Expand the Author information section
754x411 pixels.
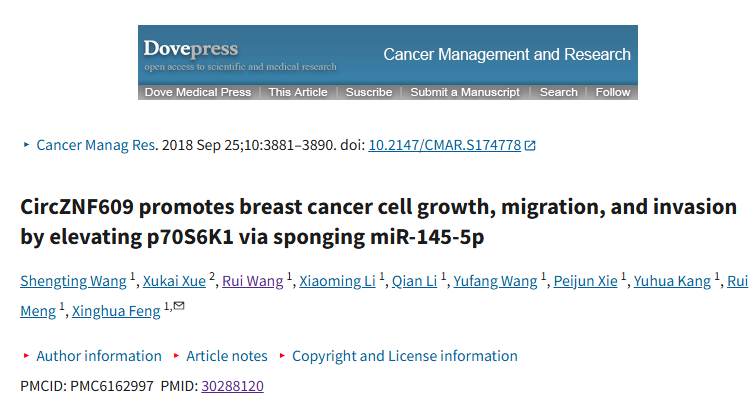99,356
